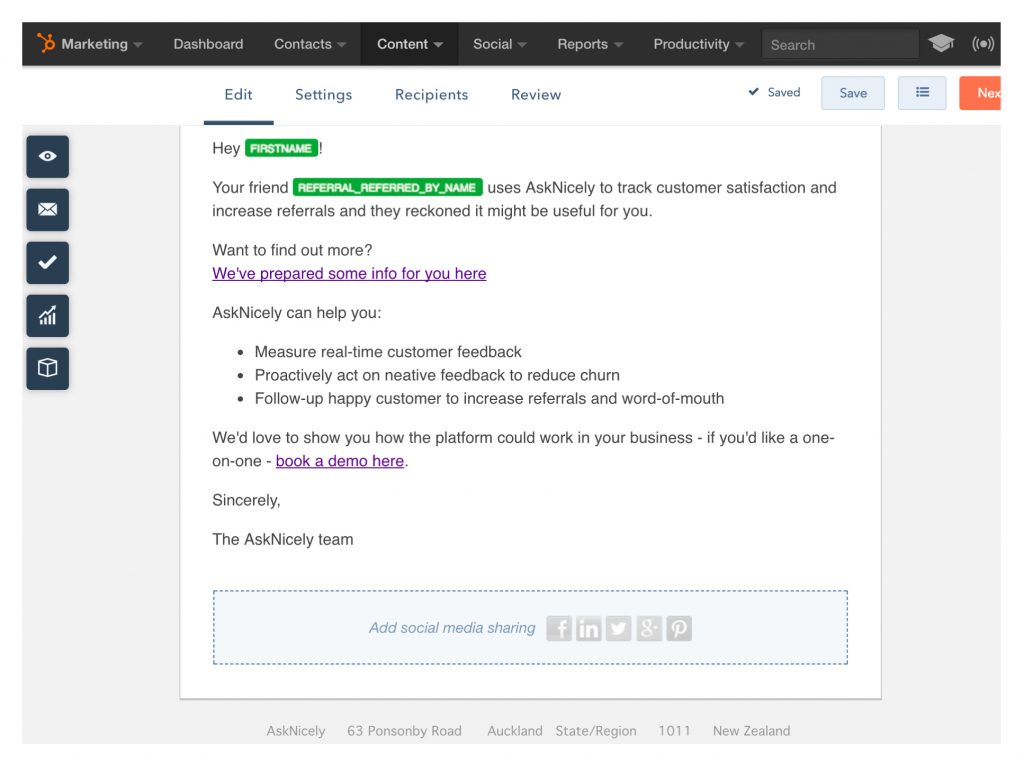Screen dimensions: 1024x763
Task: Click the checkmark sidebar icon
Action: tap(48, 263)
